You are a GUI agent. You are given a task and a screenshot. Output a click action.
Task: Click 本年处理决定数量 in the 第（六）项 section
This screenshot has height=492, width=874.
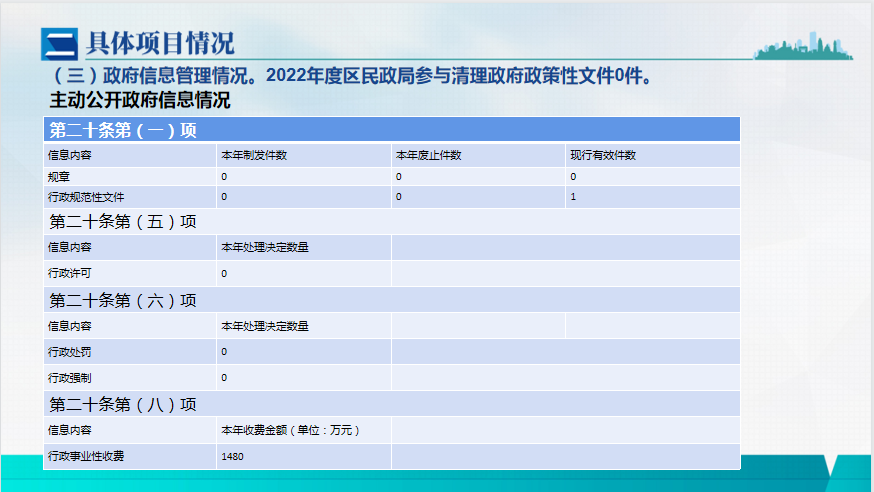[x=265, y=327]
